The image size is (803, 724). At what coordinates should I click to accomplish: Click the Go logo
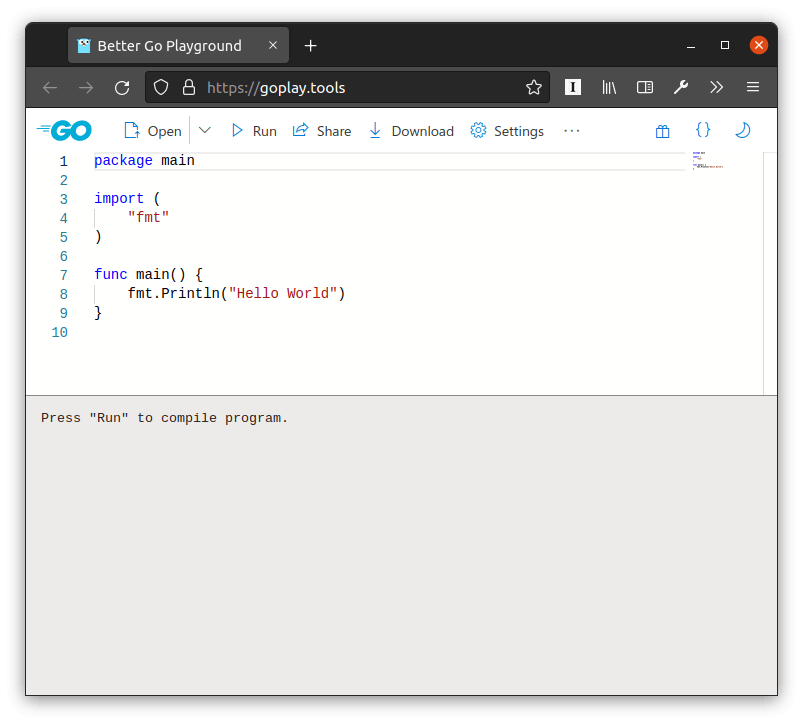[x=65, y=131]
